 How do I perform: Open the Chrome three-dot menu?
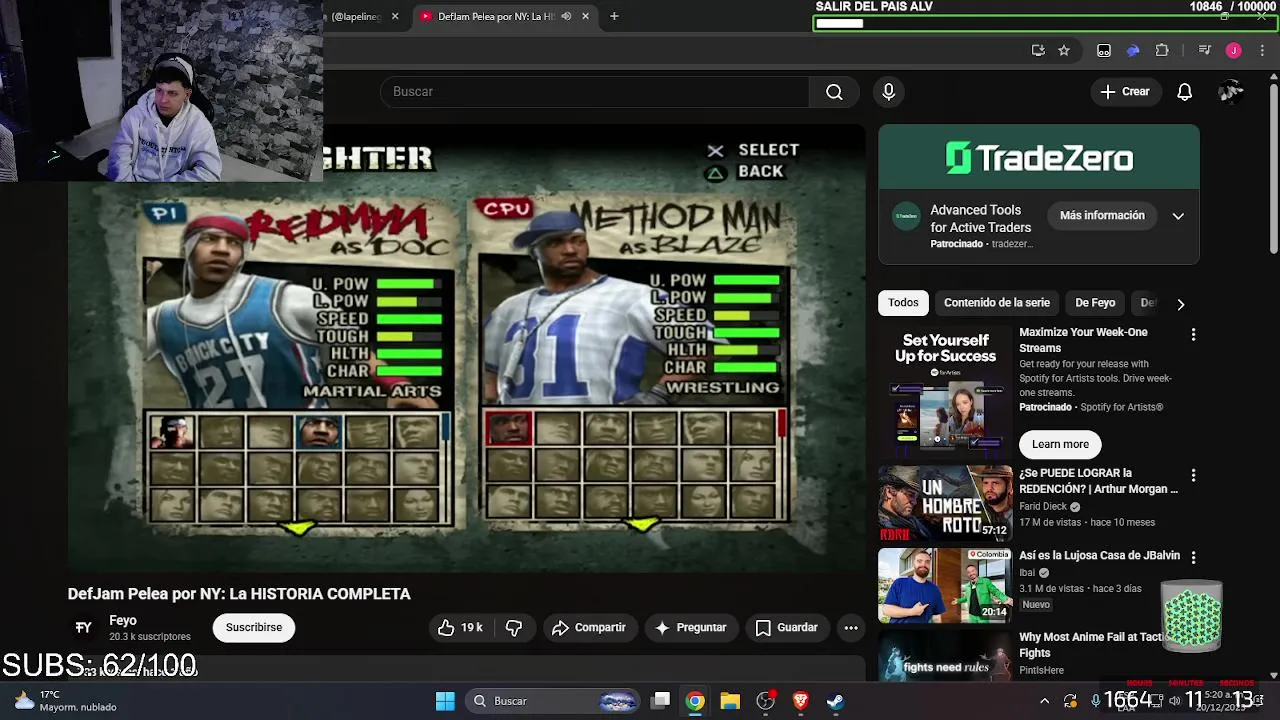pos(1262,50)
